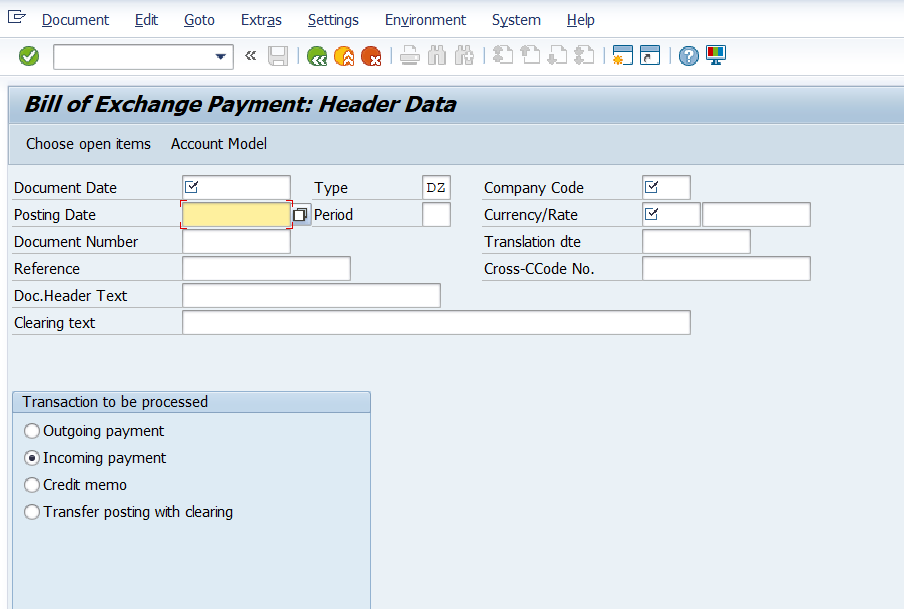Collapse the command field with double chevron

click(251, 55)
